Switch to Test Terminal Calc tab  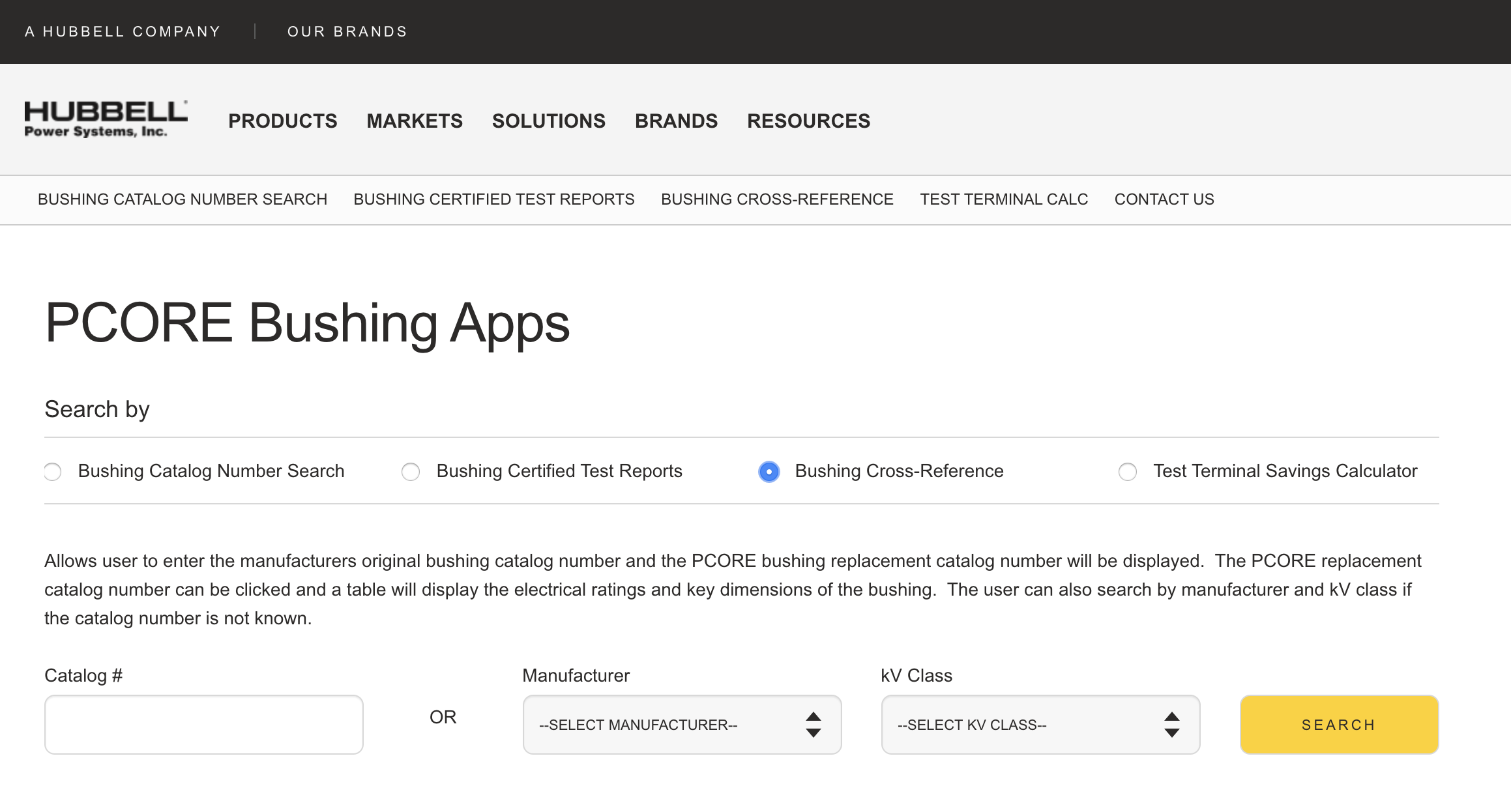[1004, 199]
